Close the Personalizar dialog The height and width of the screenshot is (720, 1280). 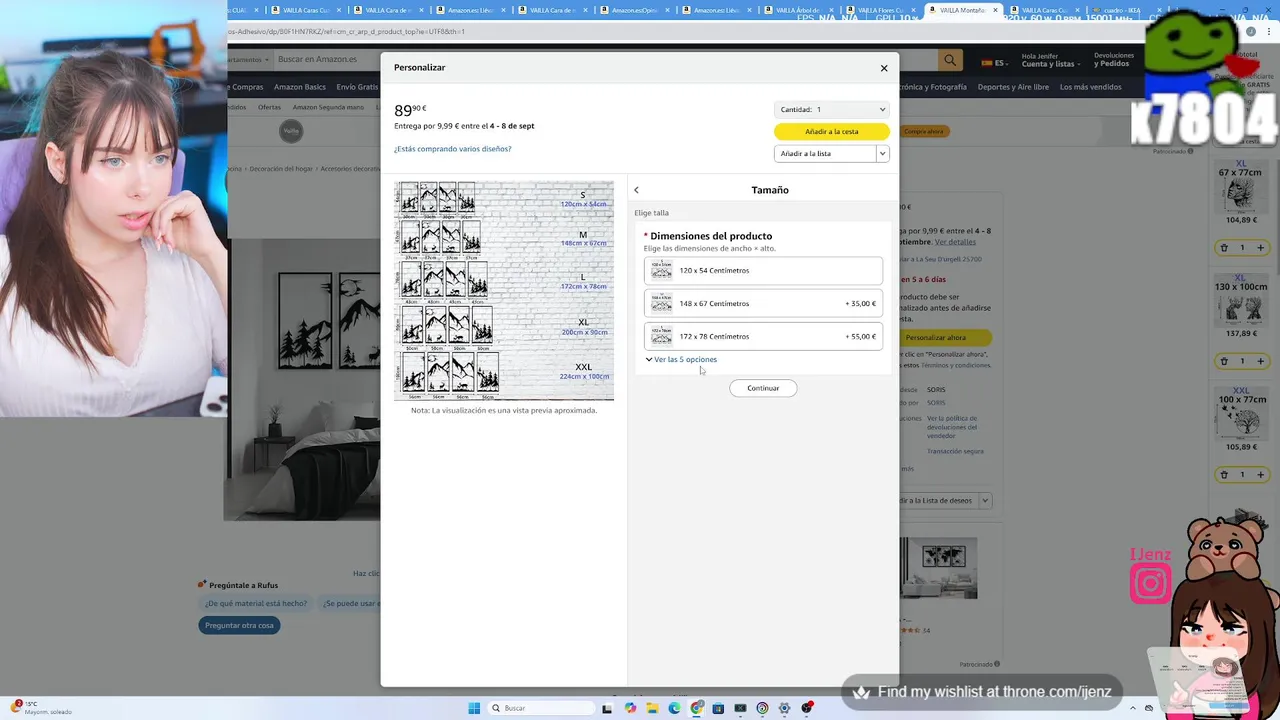[884, 68]
